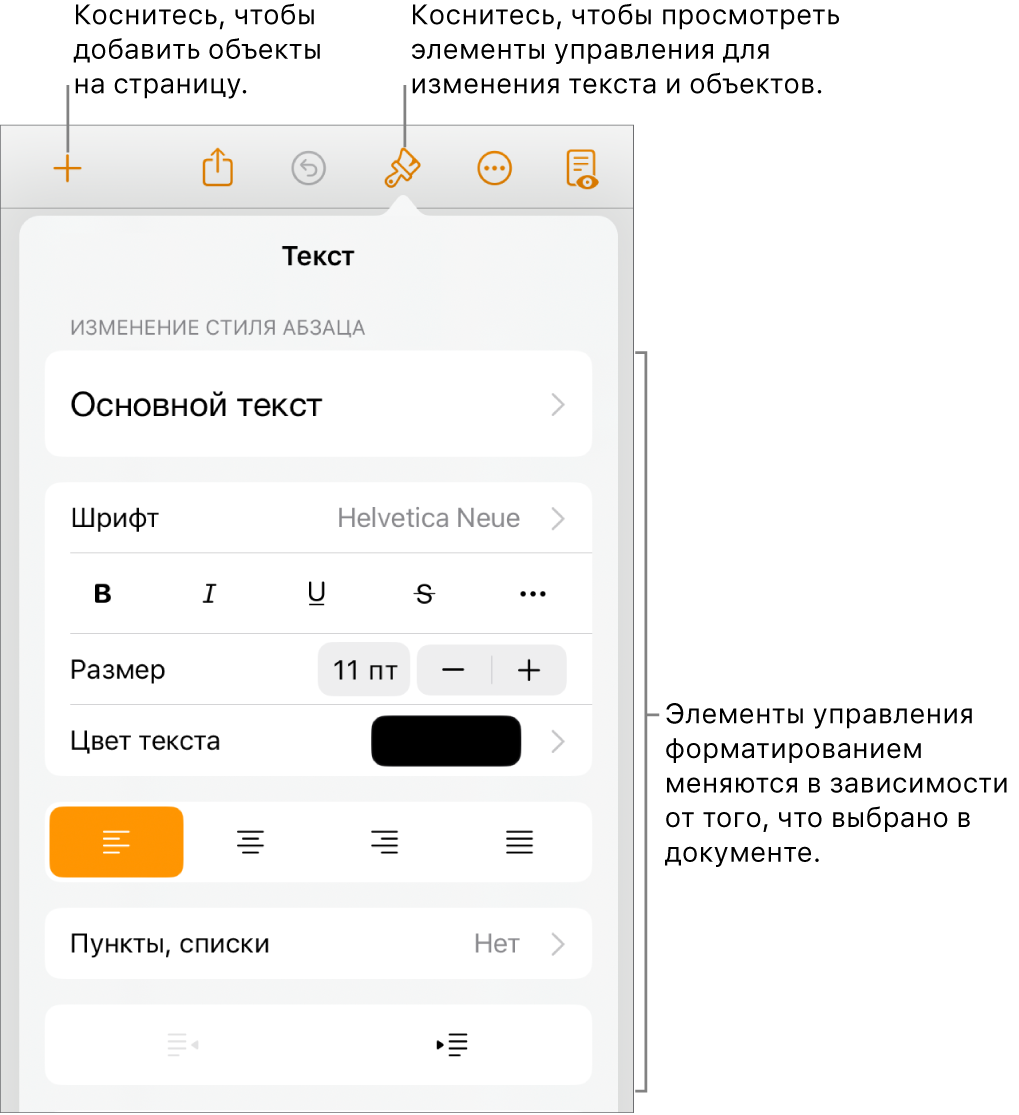Image resolution: width=1019 pixels, height=1115 pixels.
Task: Open Пункты, списки row
Action: (319, 944)
